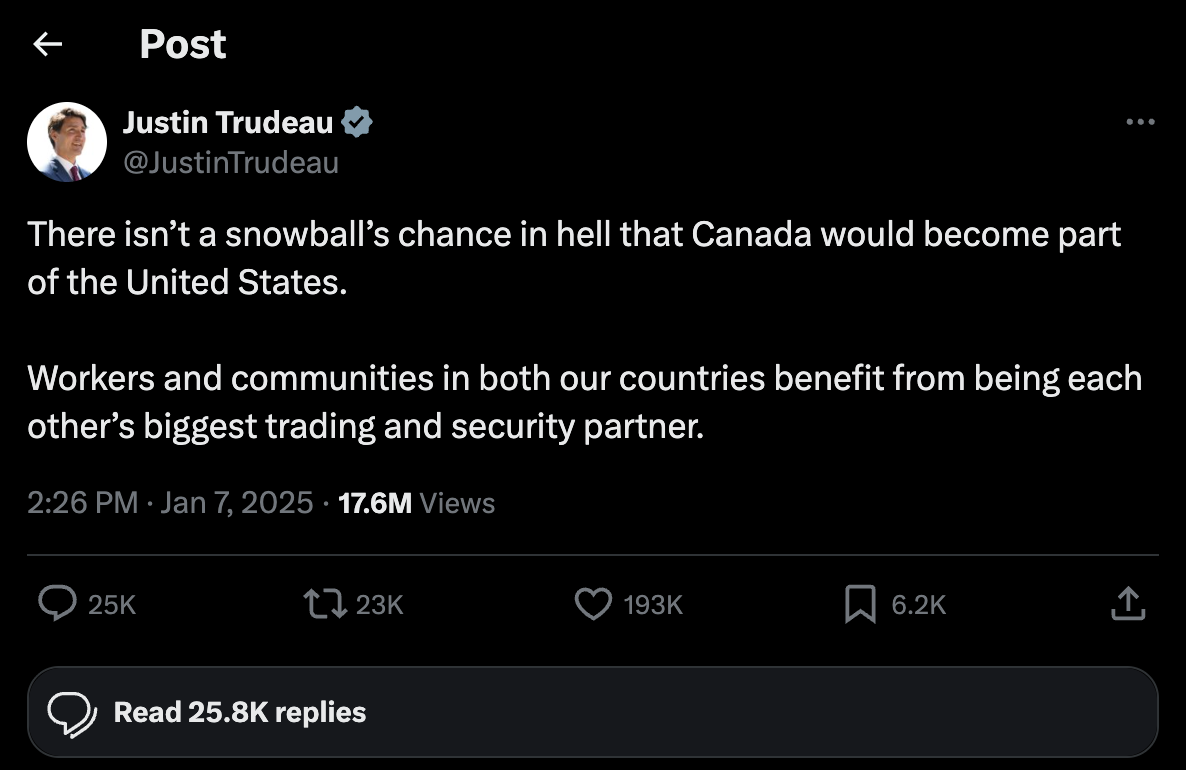
Task: Open the three-dot more options menu
Action: tap(1139, 121)
